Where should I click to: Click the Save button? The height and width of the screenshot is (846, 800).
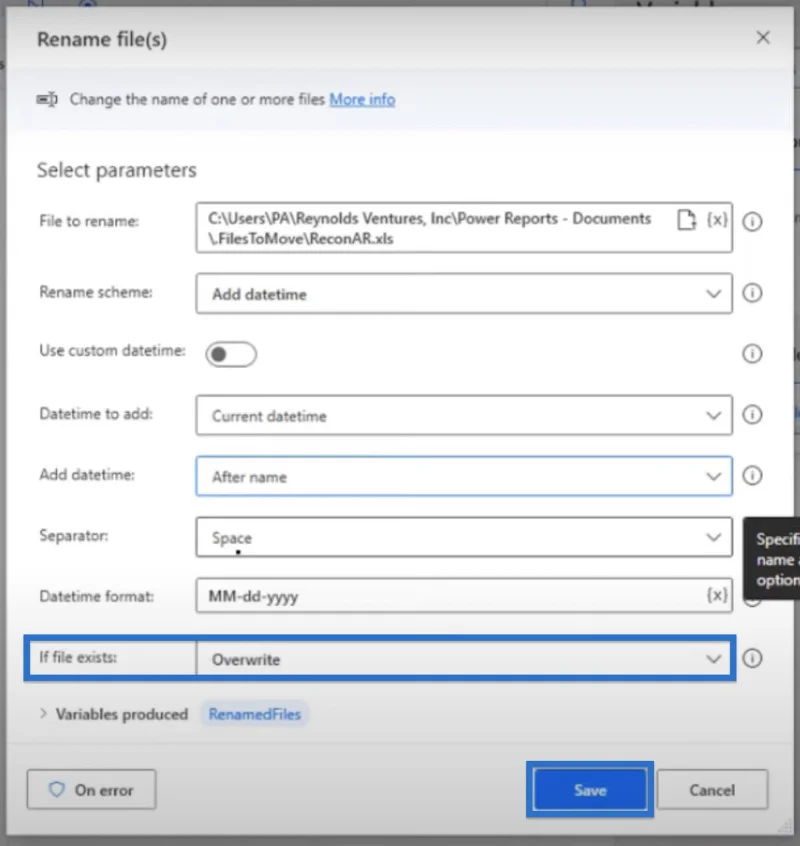pos(590,790)
